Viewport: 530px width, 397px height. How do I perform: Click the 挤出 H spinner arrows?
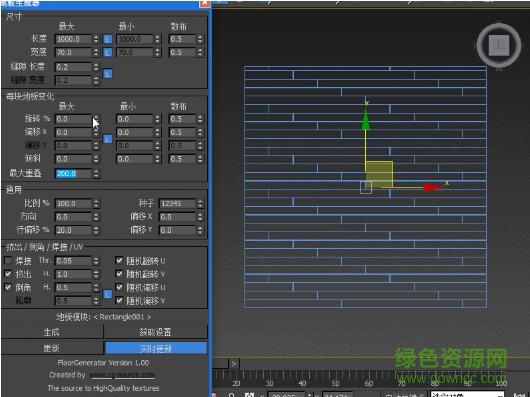pyautogui.click(x=96, y=274)
